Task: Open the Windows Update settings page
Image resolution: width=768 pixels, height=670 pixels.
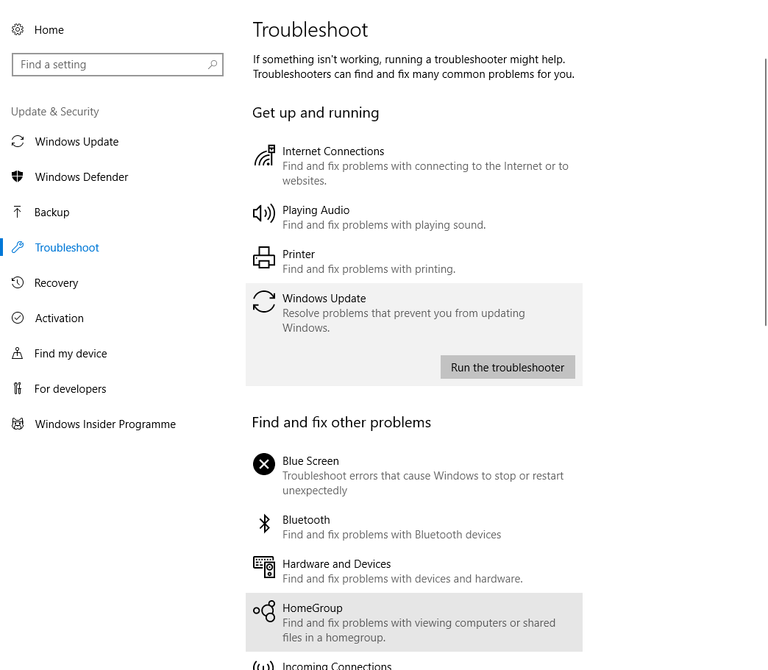Action: tap(76, 142)
